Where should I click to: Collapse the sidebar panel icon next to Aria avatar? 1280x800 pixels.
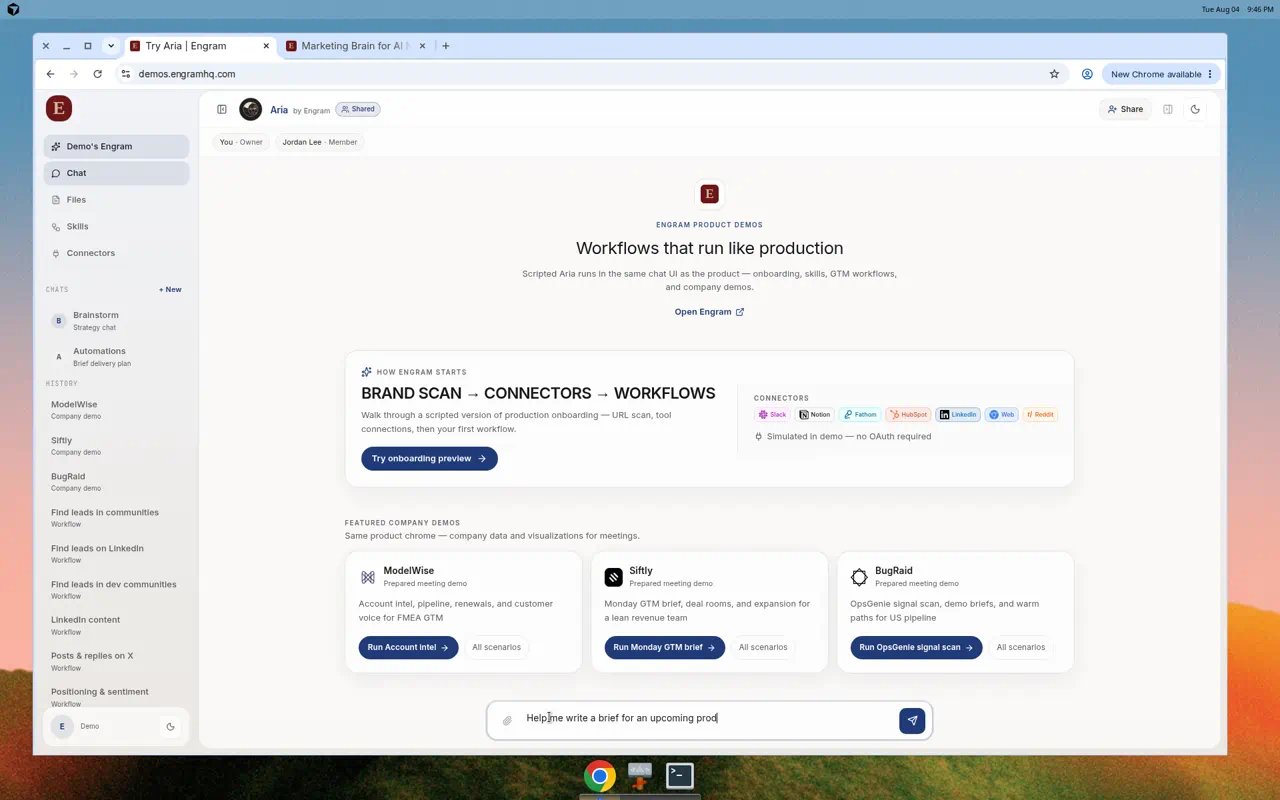coord(222,110)
